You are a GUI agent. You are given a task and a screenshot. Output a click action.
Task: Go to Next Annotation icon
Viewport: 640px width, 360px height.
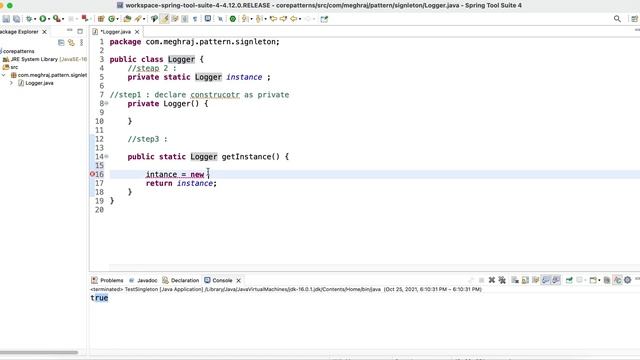coord(245,19)
